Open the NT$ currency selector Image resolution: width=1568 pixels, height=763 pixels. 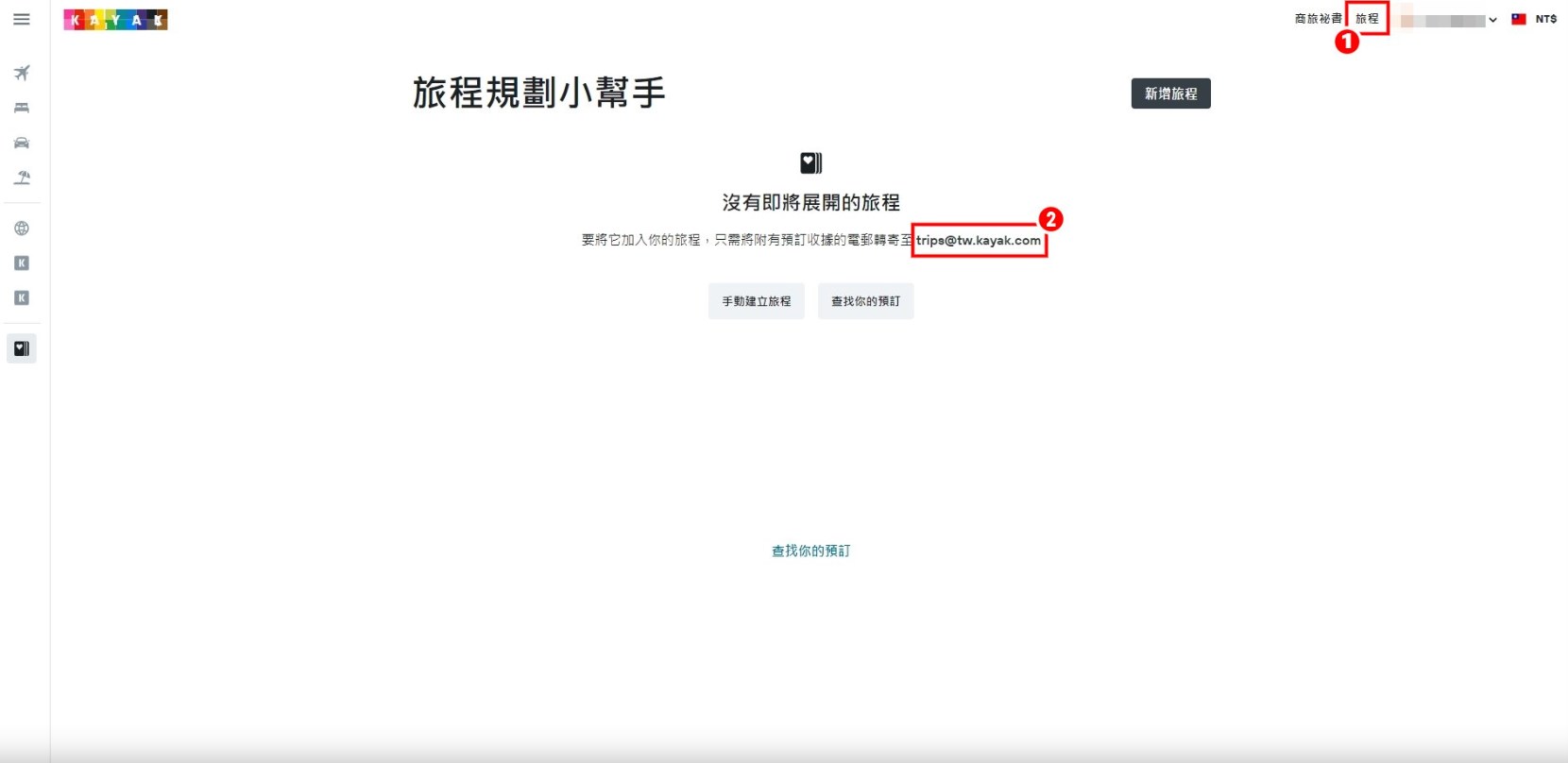tap(1546, 19)
